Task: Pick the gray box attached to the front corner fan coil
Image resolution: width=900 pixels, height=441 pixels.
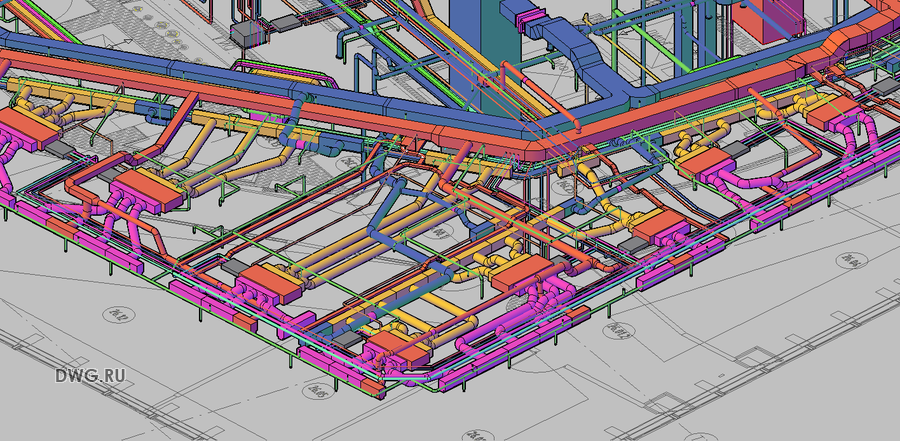Action: 346,338
